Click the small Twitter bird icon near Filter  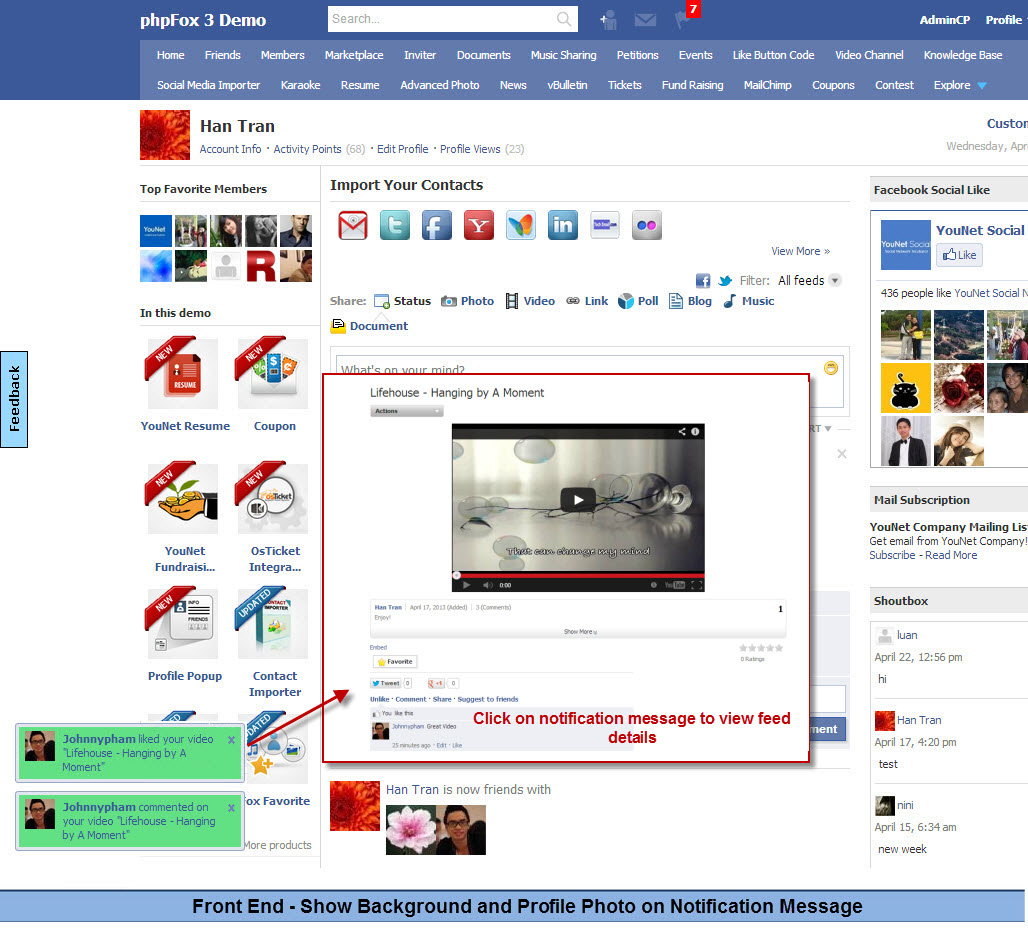pyautogui.click(x=724, y=281)
